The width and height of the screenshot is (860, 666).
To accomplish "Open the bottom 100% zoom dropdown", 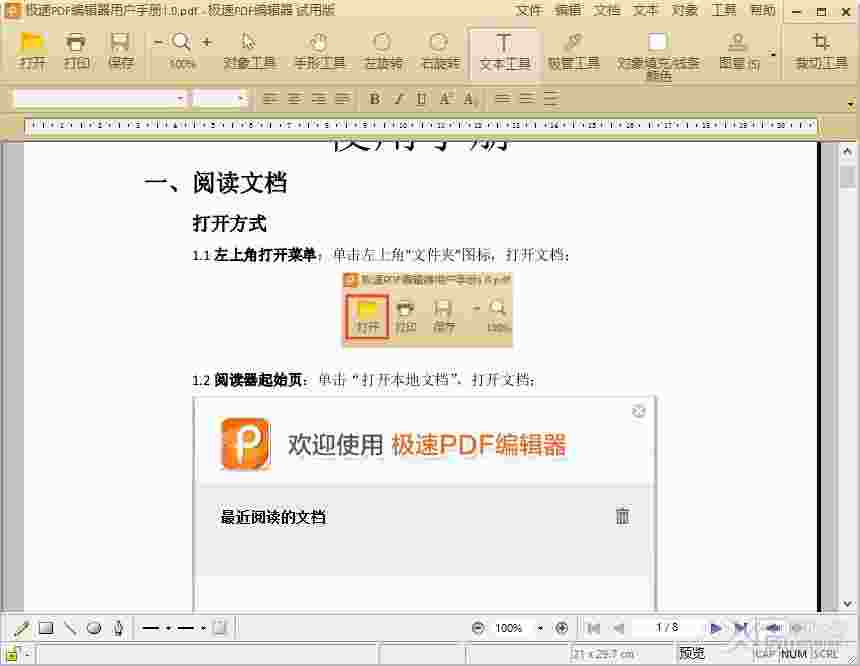I will (x=540, y=628).
